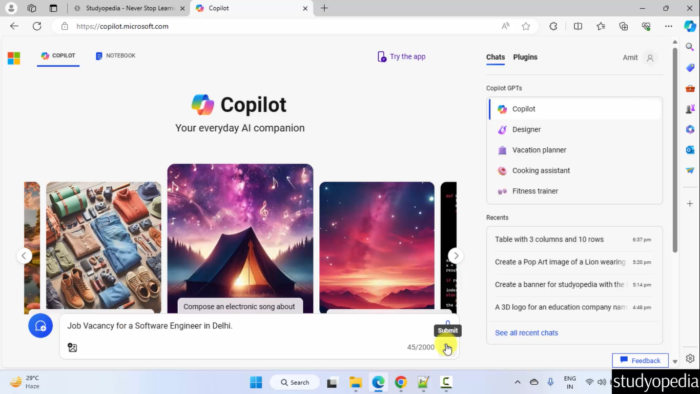
Task: Show next carousel cards with right arrow
Action: tap(455, 256)
